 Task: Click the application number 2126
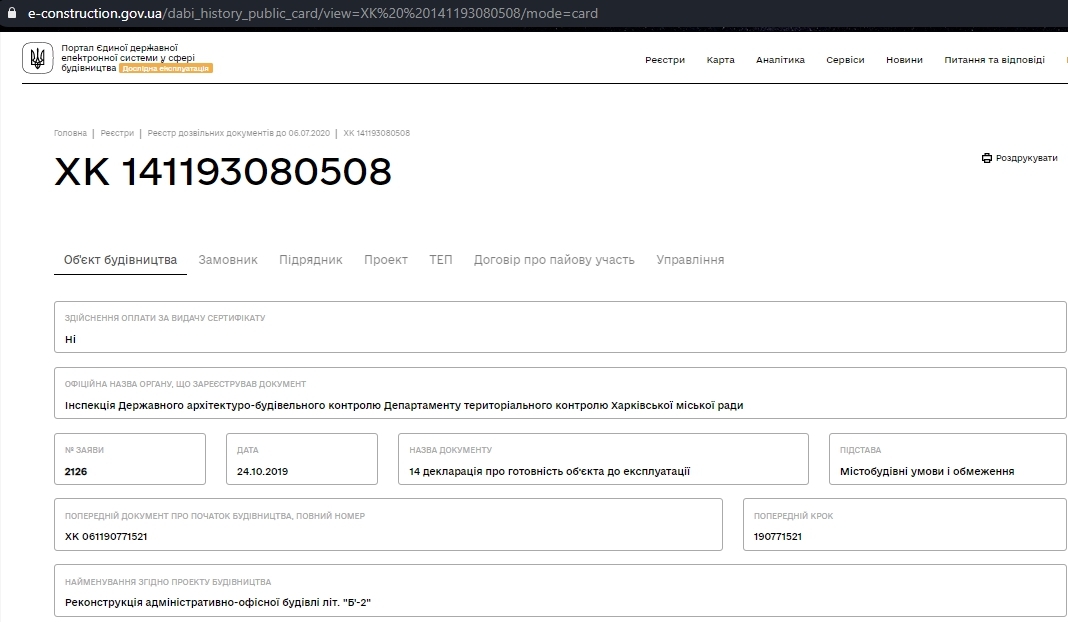coord(76,471)
